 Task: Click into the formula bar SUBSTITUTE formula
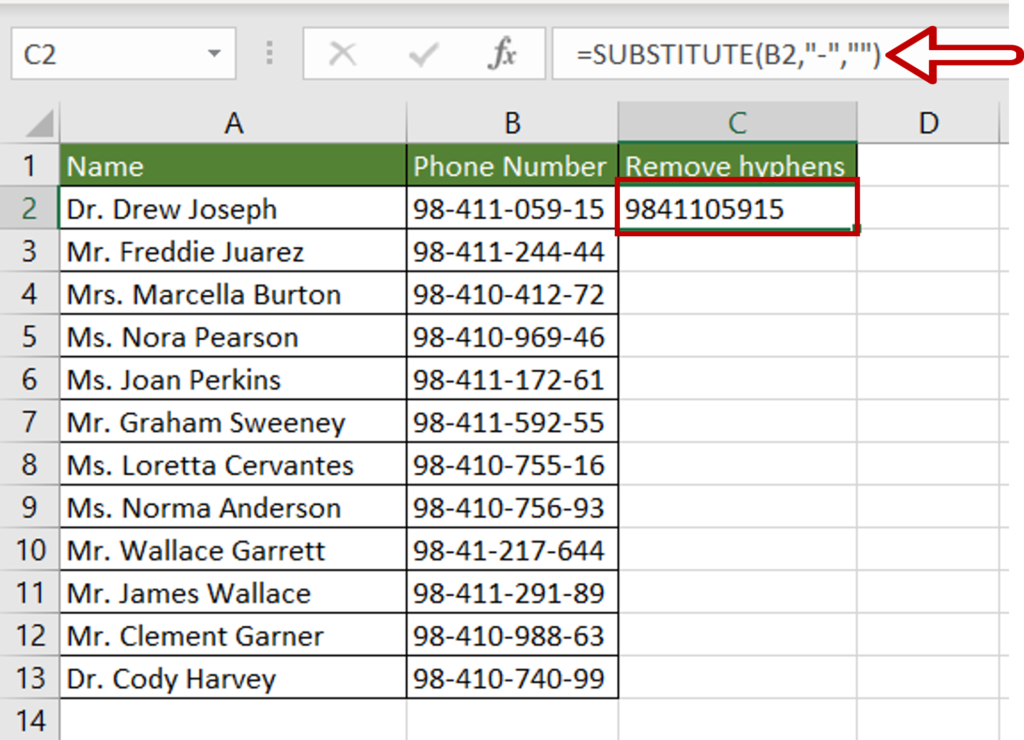(x=728, y=55)
